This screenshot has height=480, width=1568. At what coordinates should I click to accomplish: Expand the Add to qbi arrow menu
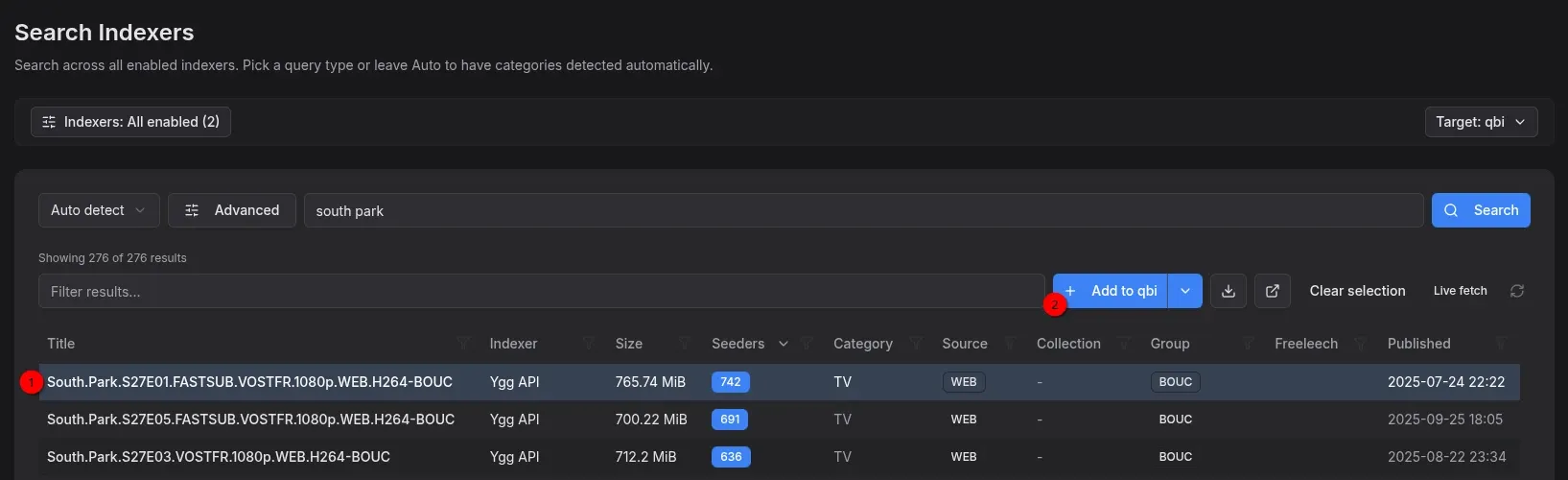pos(1185,291)
